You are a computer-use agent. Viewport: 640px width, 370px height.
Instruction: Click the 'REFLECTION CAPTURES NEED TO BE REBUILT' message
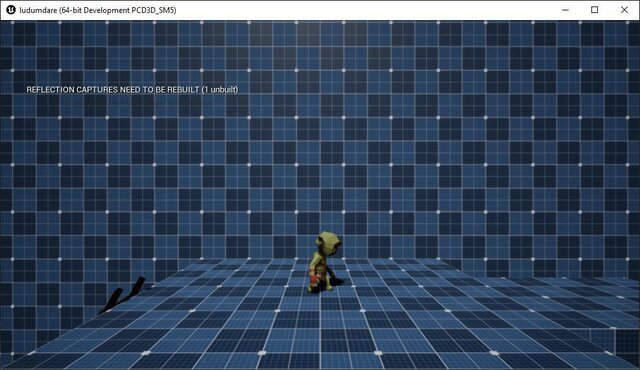(x=132, y=90)
